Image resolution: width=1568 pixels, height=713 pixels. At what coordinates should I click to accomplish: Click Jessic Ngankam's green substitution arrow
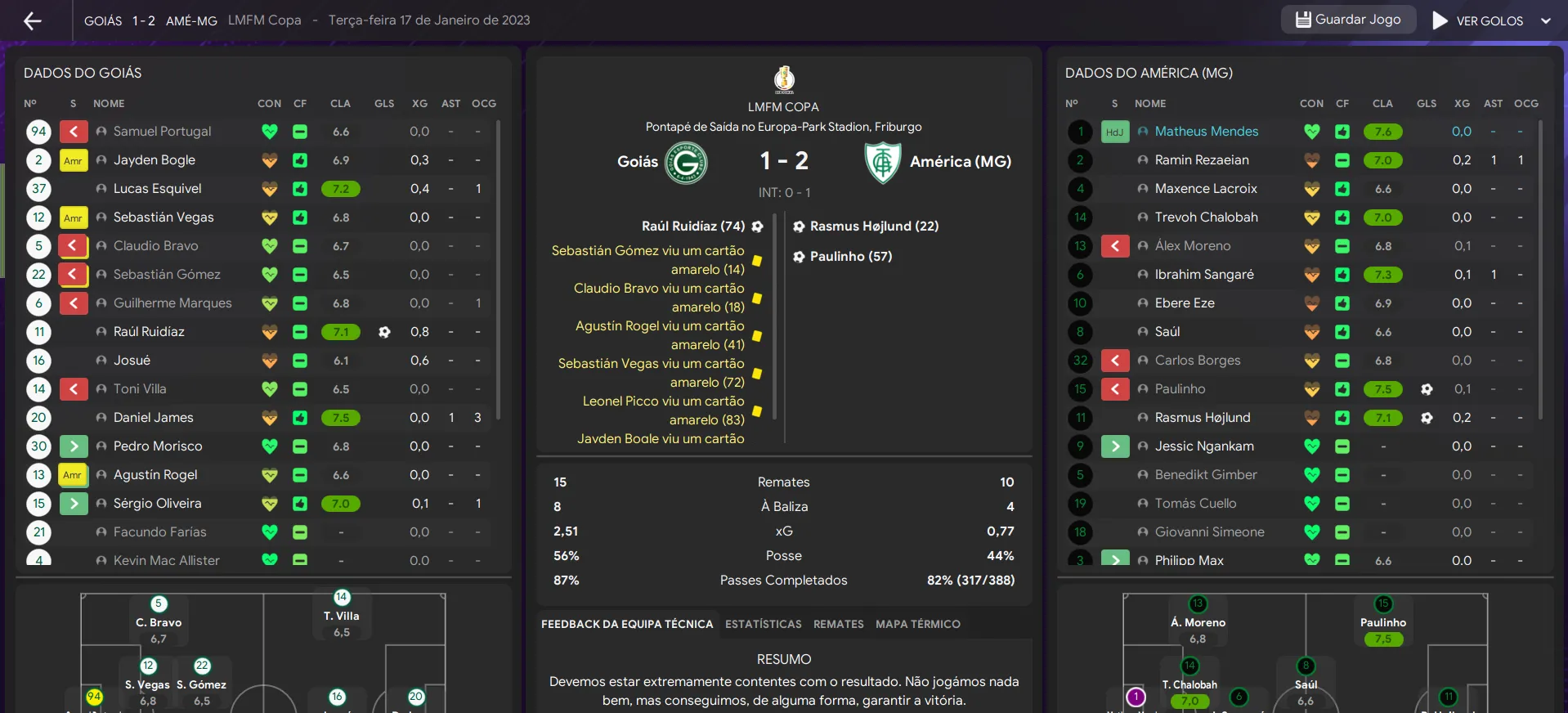pyautogui.click(x=1115, y=446)
